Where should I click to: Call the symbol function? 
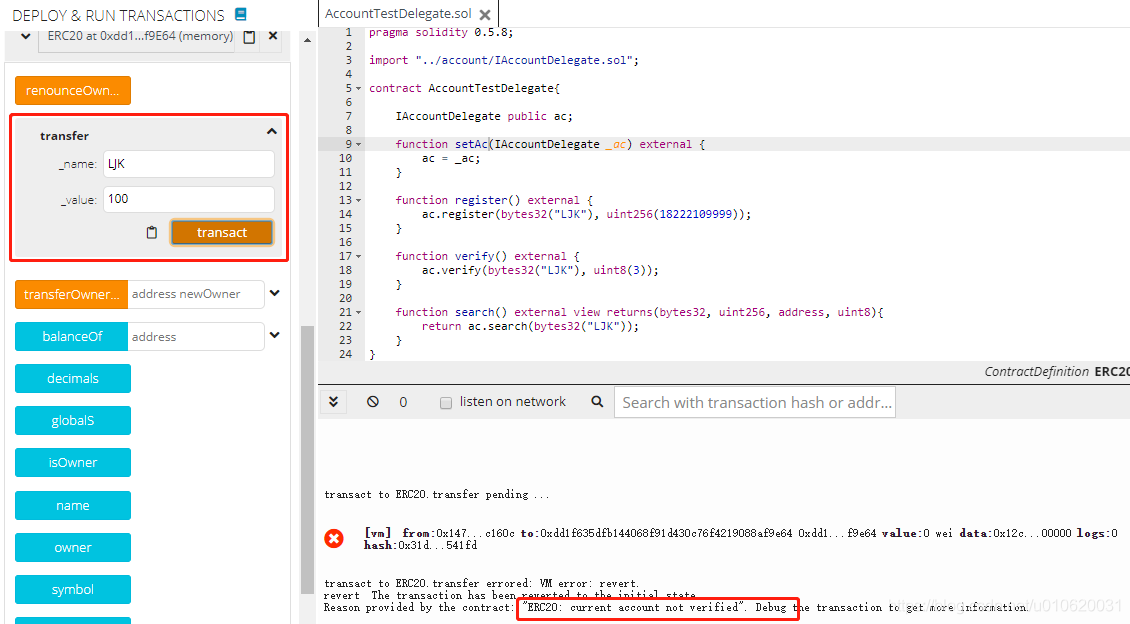click(73, 589)
